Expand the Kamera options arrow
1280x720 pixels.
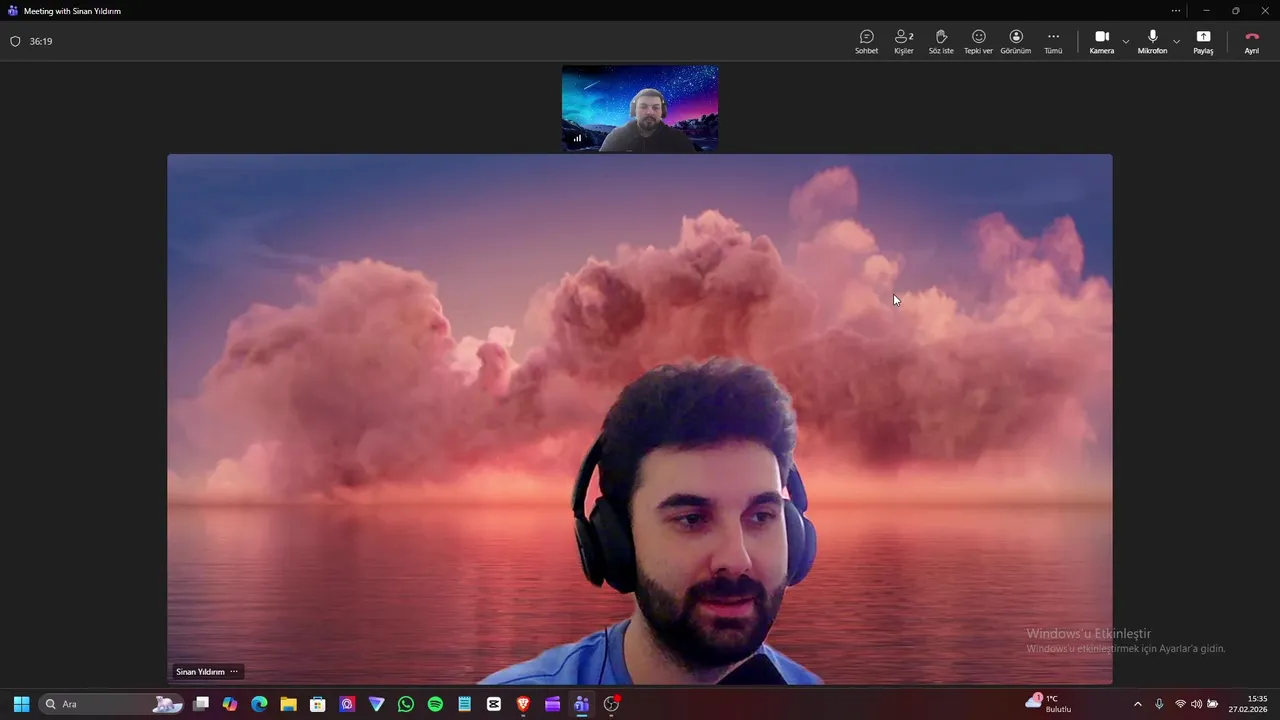[x=1126, y=42]
